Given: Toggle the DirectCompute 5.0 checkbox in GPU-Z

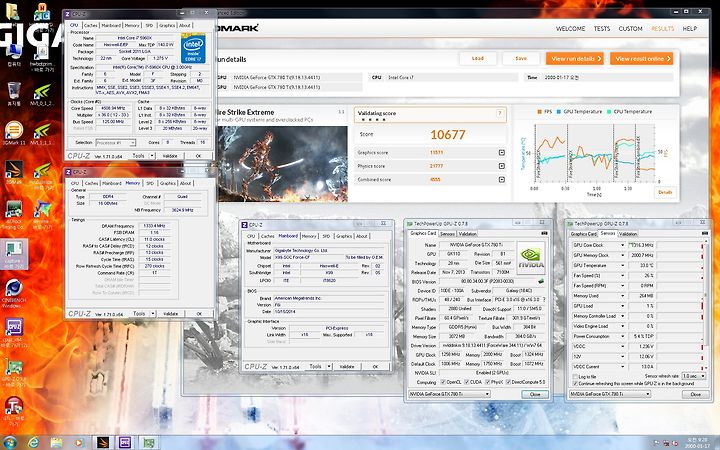Looking at the screenshot, I should (508, 382).
